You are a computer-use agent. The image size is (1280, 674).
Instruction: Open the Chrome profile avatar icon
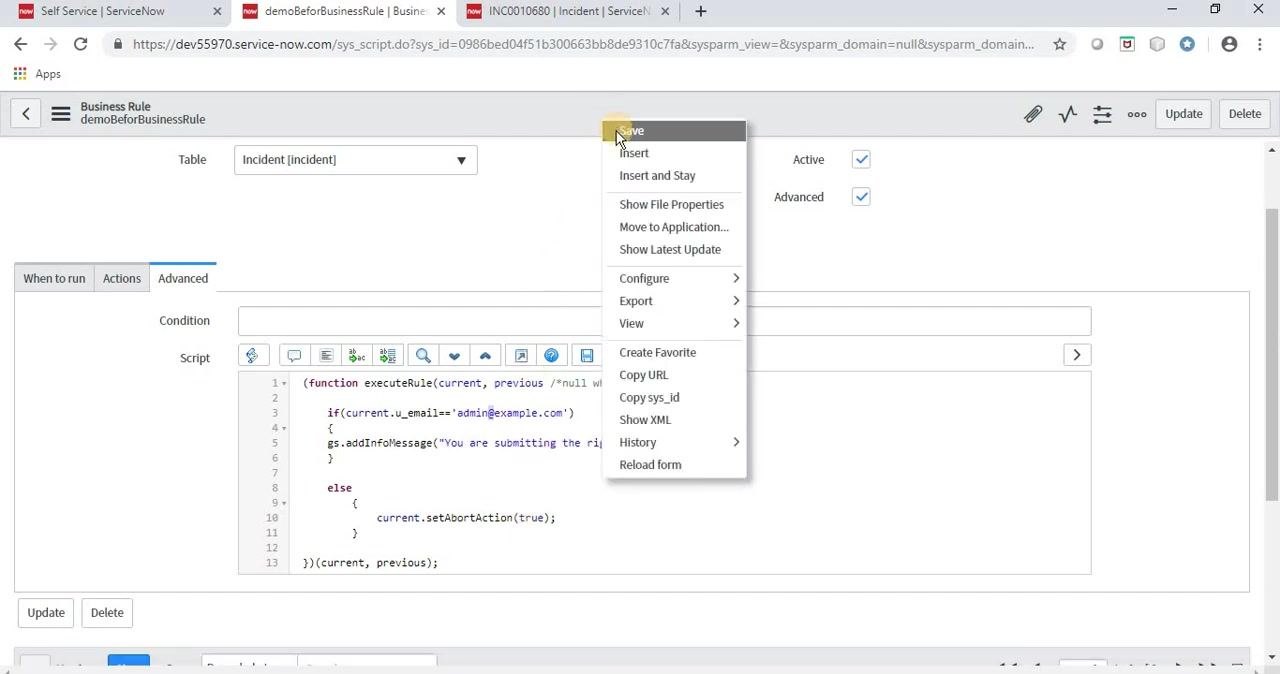pyautogui.click(x=1229, y=44)
